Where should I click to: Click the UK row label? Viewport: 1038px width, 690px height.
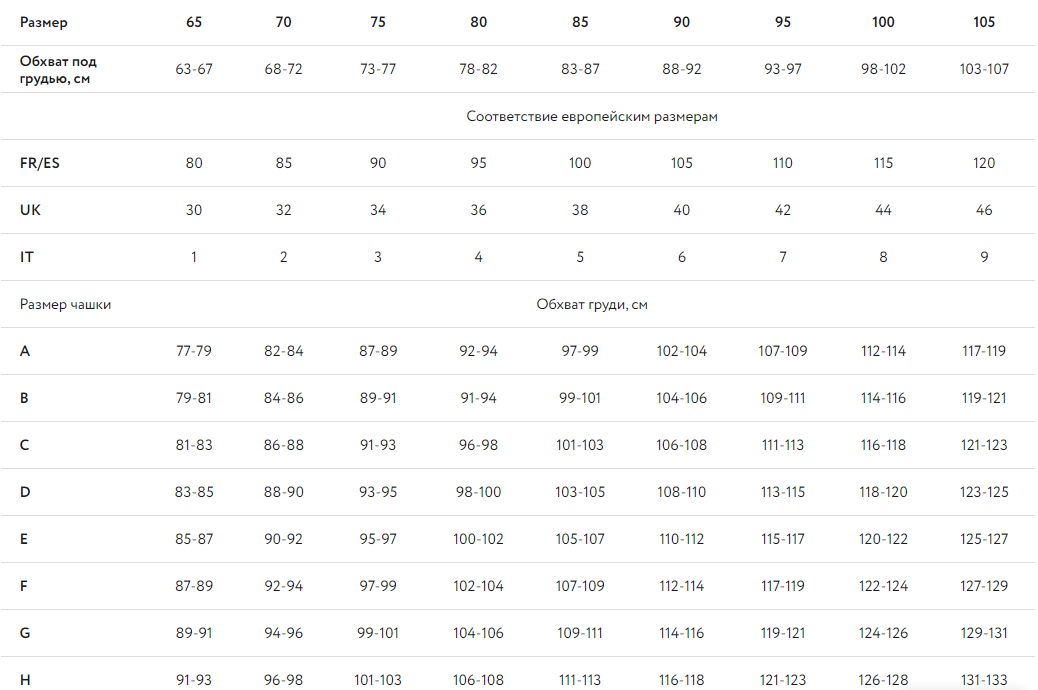coord(30,210)
